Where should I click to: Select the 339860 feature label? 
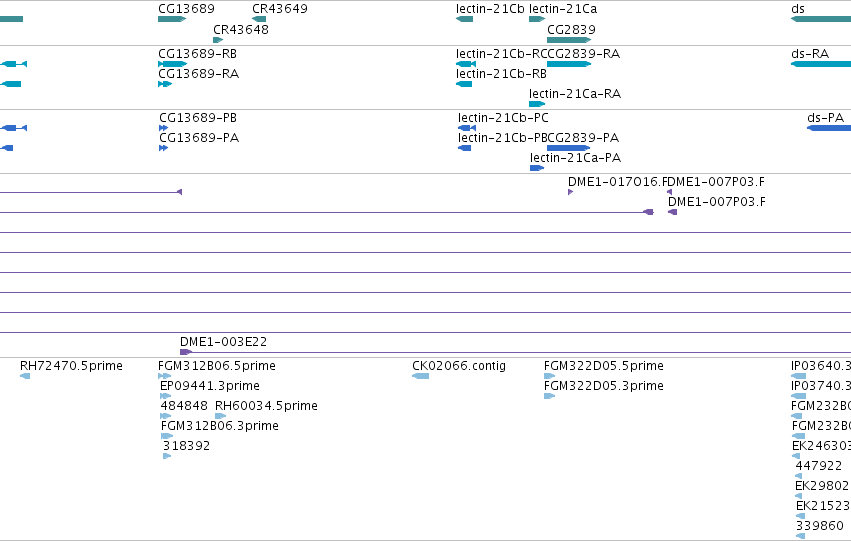coord(820,525)
